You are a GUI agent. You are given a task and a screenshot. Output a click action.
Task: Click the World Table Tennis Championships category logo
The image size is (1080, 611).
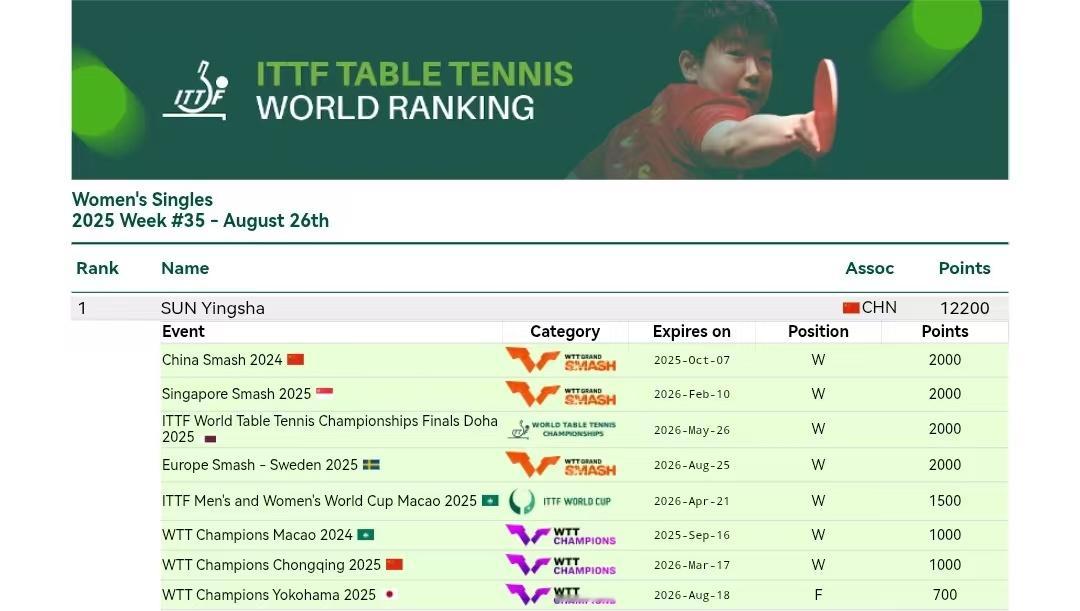pos(562,429)
